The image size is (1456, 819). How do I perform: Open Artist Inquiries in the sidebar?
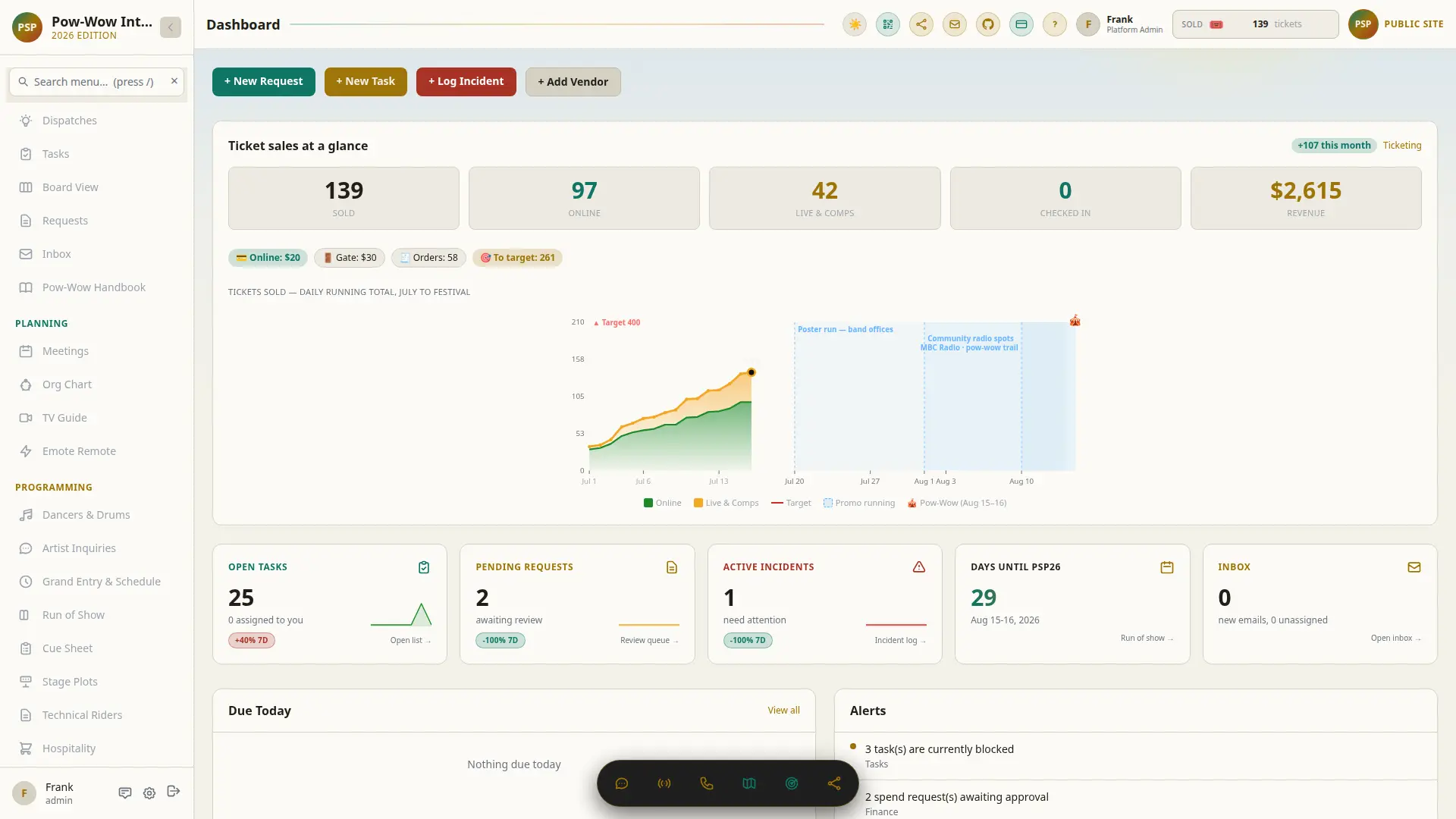tap(96, 548)
